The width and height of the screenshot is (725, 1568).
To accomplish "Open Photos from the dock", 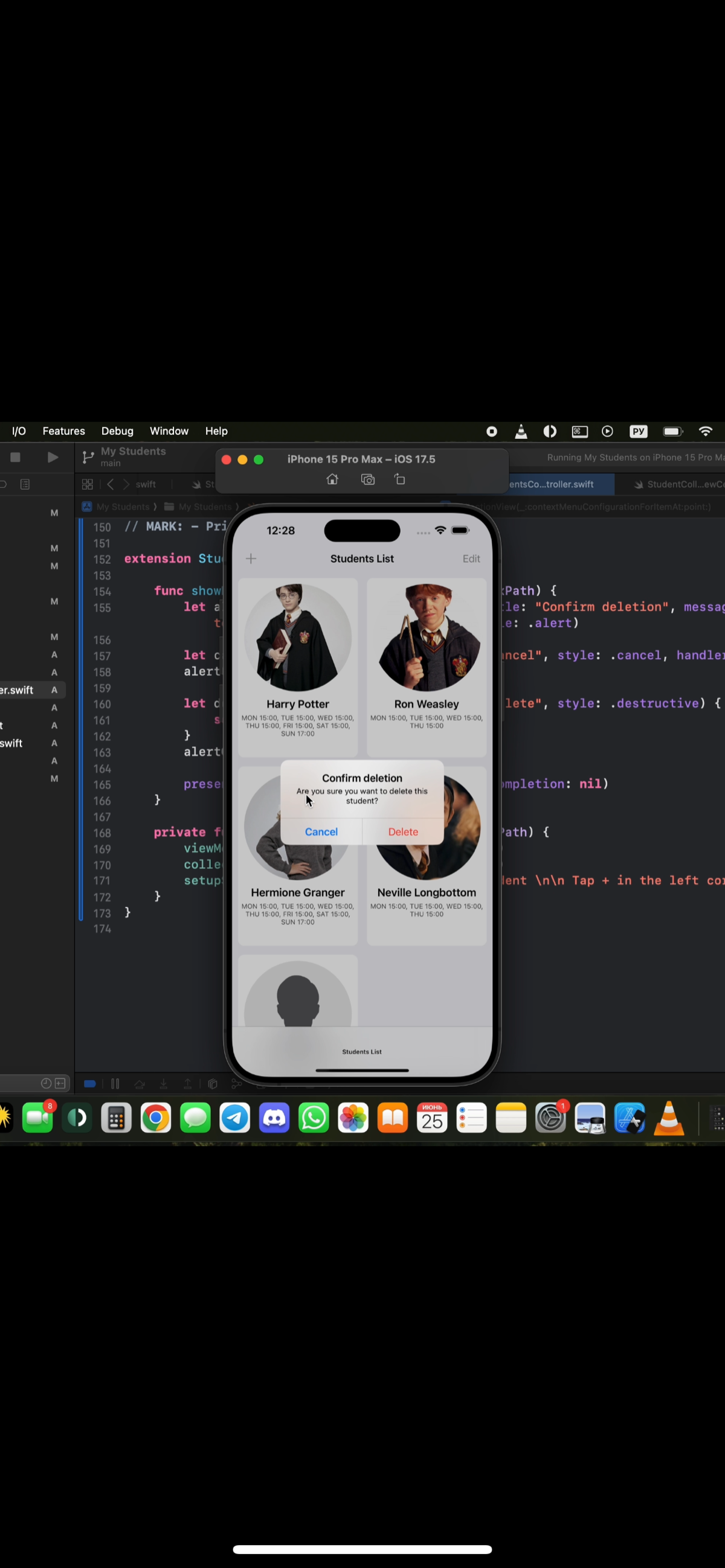I will (353, 1118).
